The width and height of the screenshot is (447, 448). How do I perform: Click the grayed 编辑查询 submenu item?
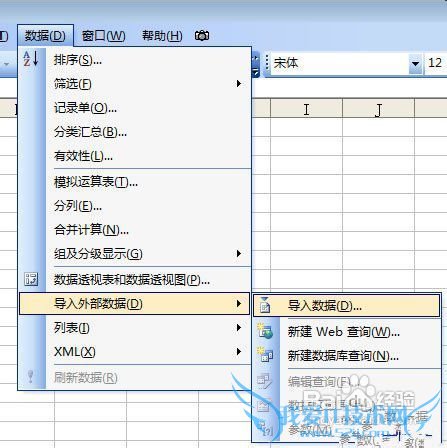click(347, 381)
